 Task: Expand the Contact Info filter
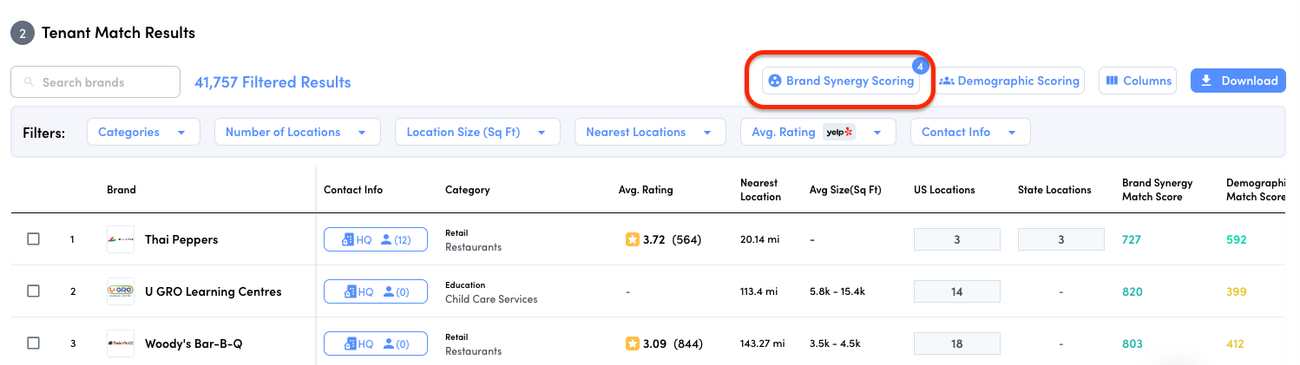[x=970, y=132]
